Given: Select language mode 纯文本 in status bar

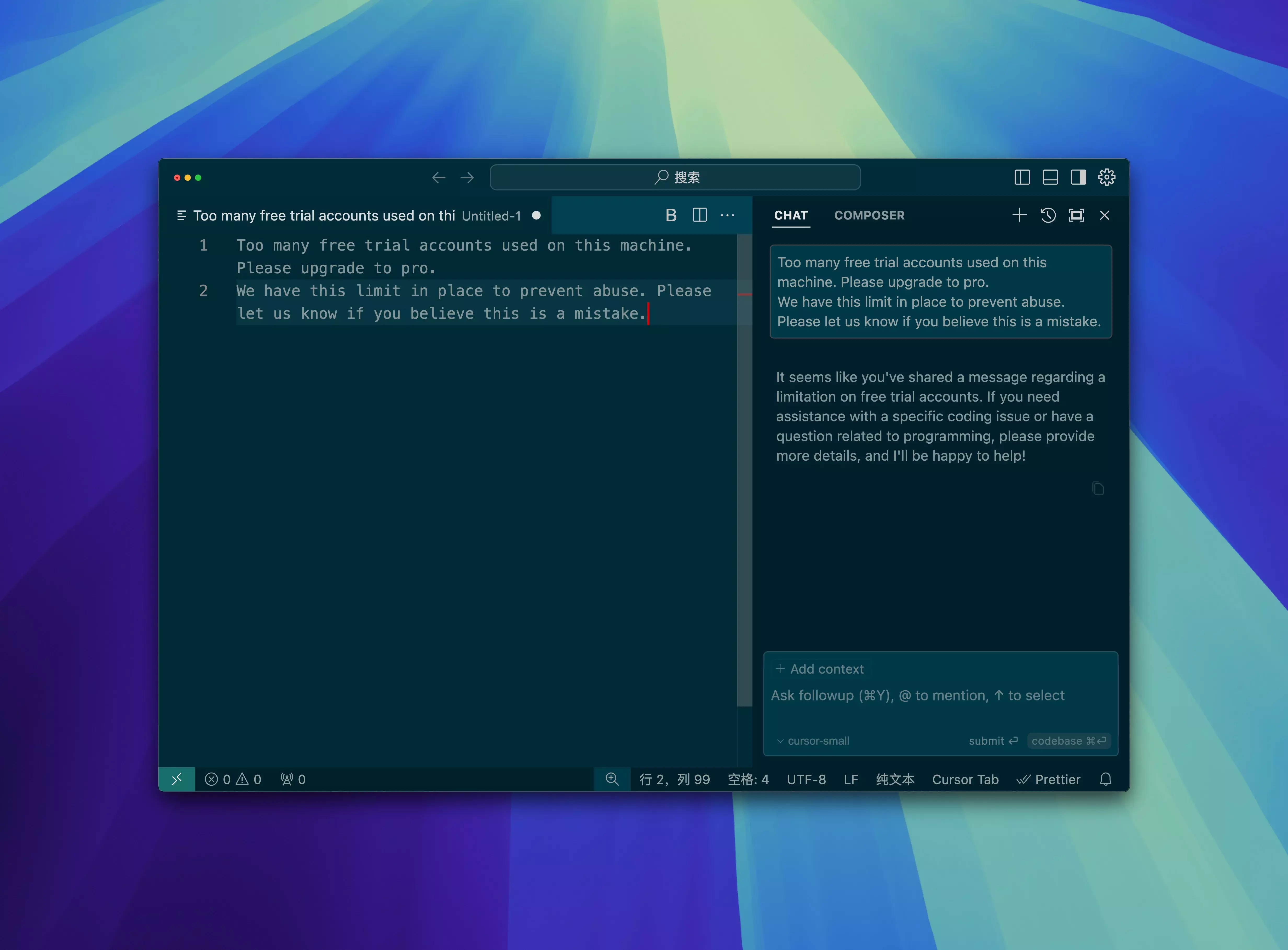Looking at the screenshot, I should click(895, 779).
